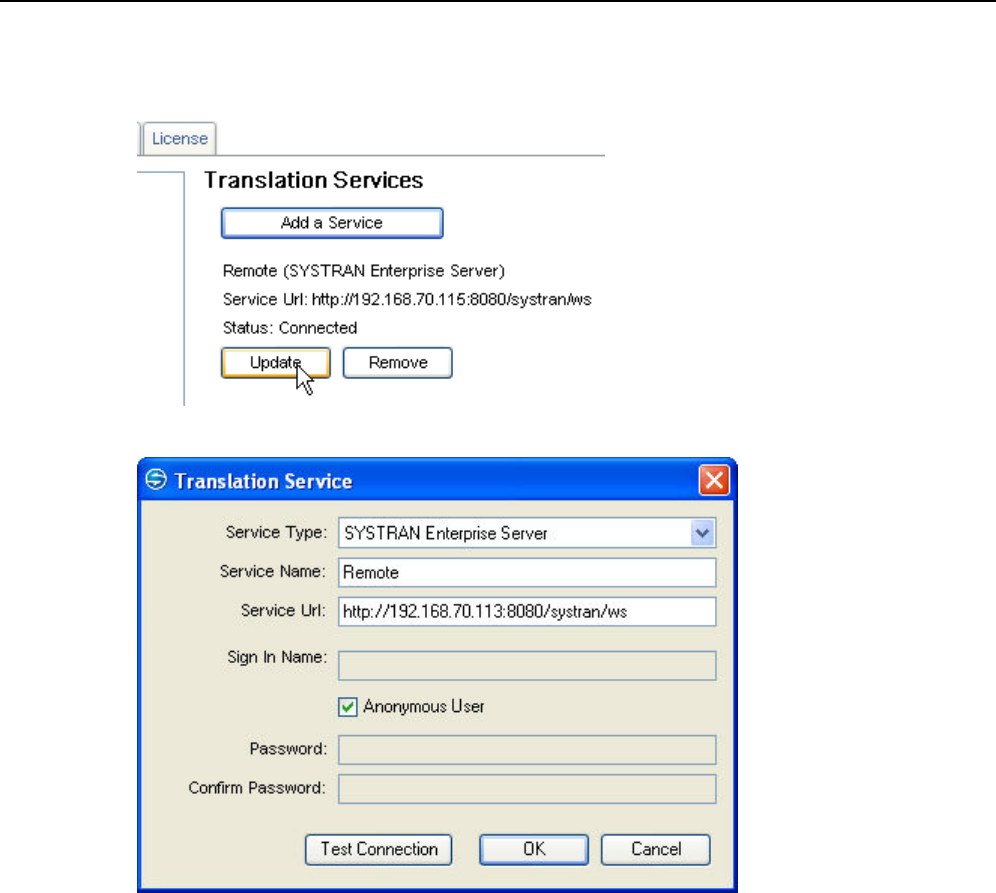Click the Add a Service button
This screenshot has height=893, width=996.
pyautogui.click(x=332, y=223)
